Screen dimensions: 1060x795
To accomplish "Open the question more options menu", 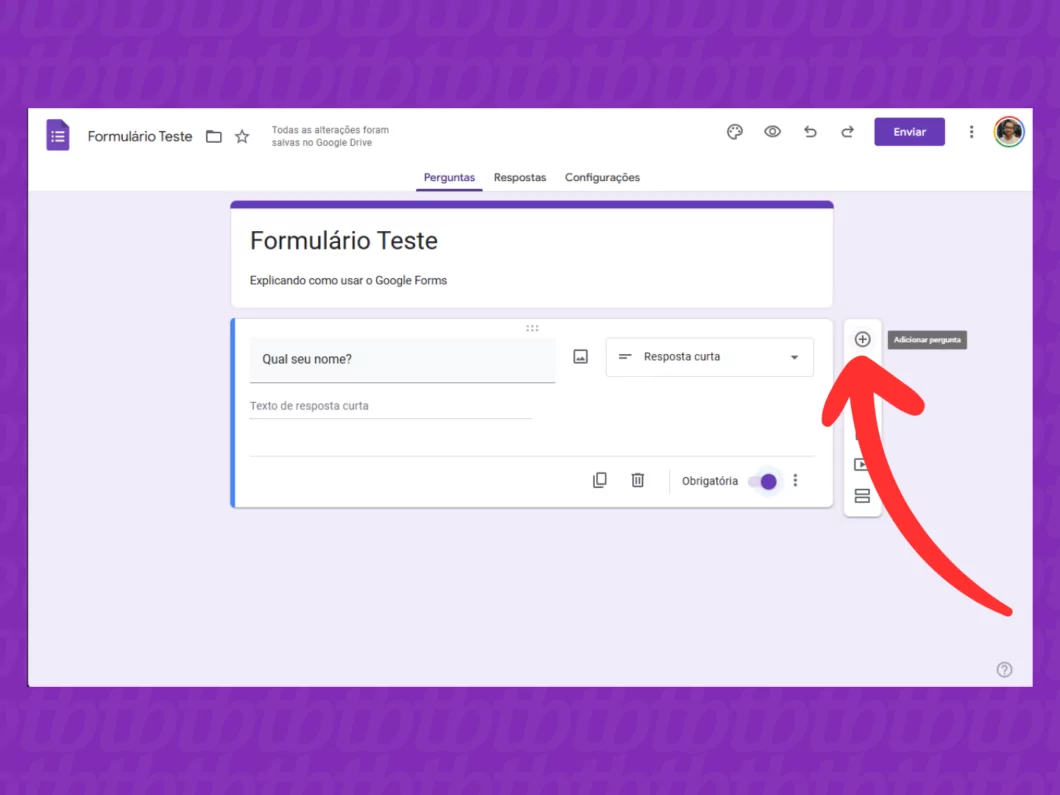I will [x=795, y=480].
